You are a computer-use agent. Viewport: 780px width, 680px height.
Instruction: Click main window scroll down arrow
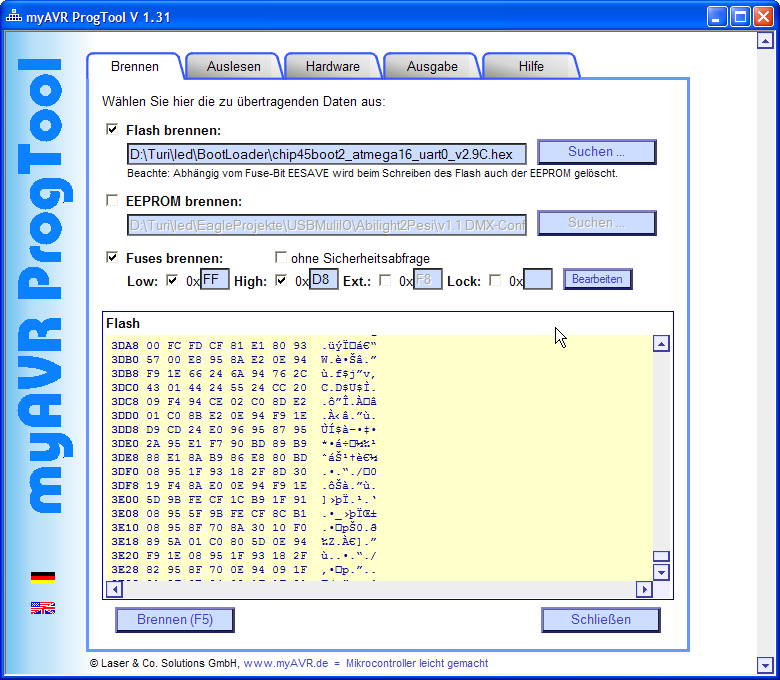point(765,665)
